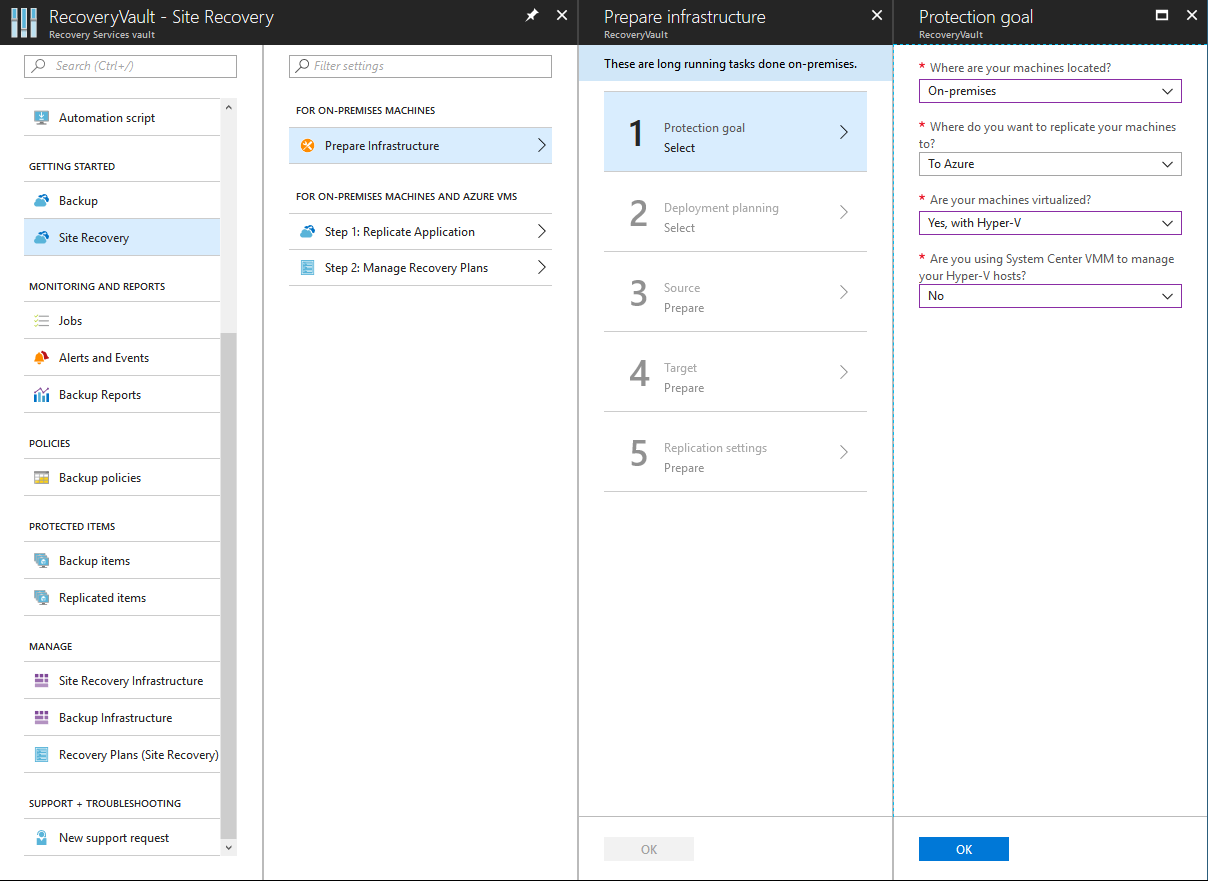Open Backup Infrastructure in sidebar
Viewport: 1208px width, 881px height.
click(x=122, y=717)
